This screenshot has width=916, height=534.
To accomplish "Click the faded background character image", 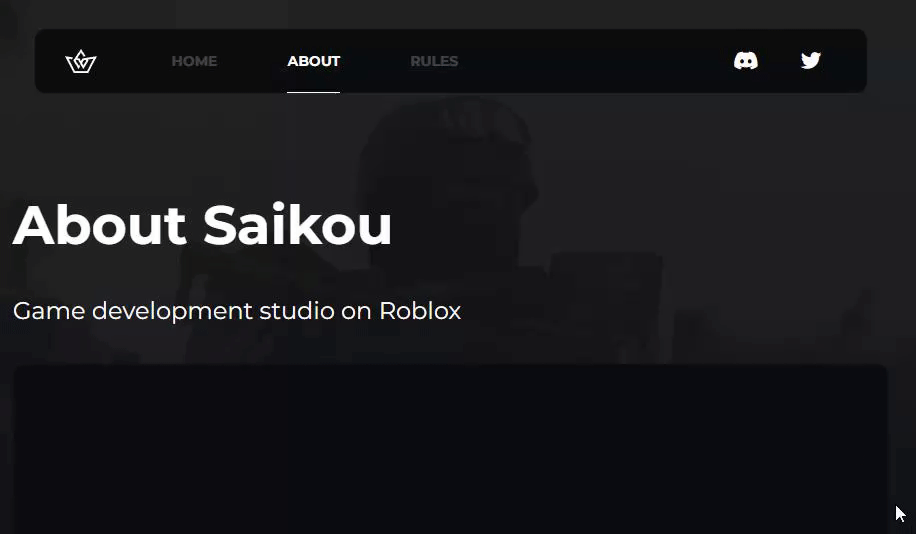I will pos(450,175).
